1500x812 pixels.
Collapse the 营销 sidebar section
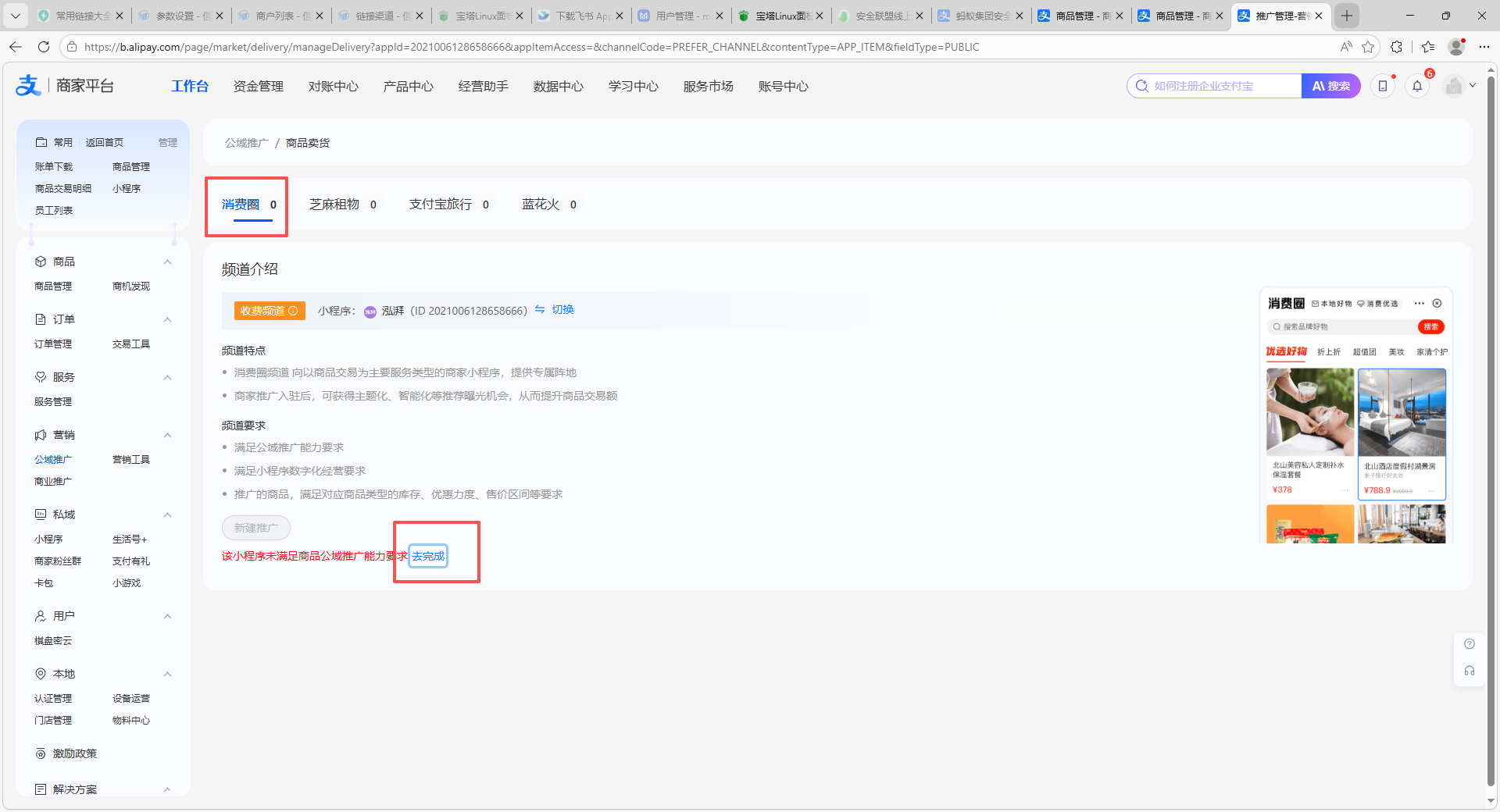click(x=167, y=435)
